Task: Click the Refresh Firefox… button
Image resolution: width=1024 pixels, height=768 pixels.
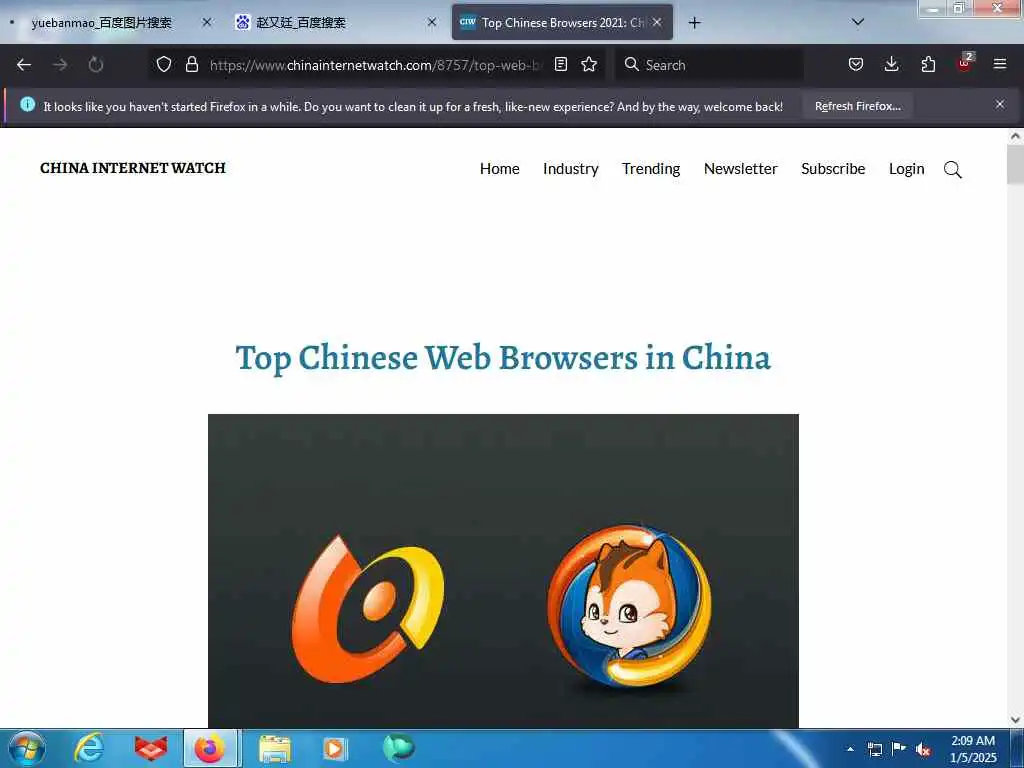Action: coord(857,106)
